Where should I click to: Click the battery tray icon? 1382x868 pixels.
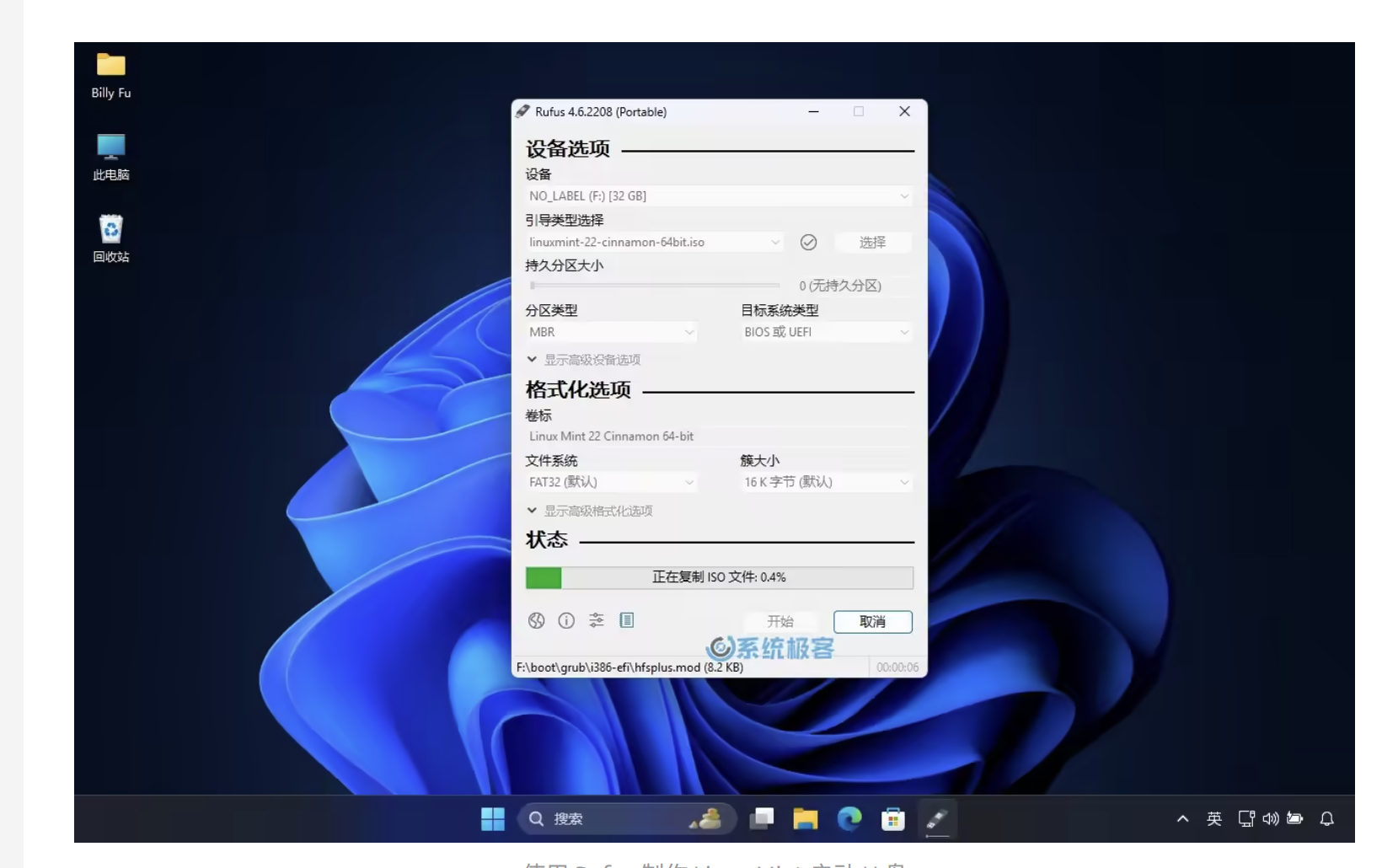[1295, 819]
